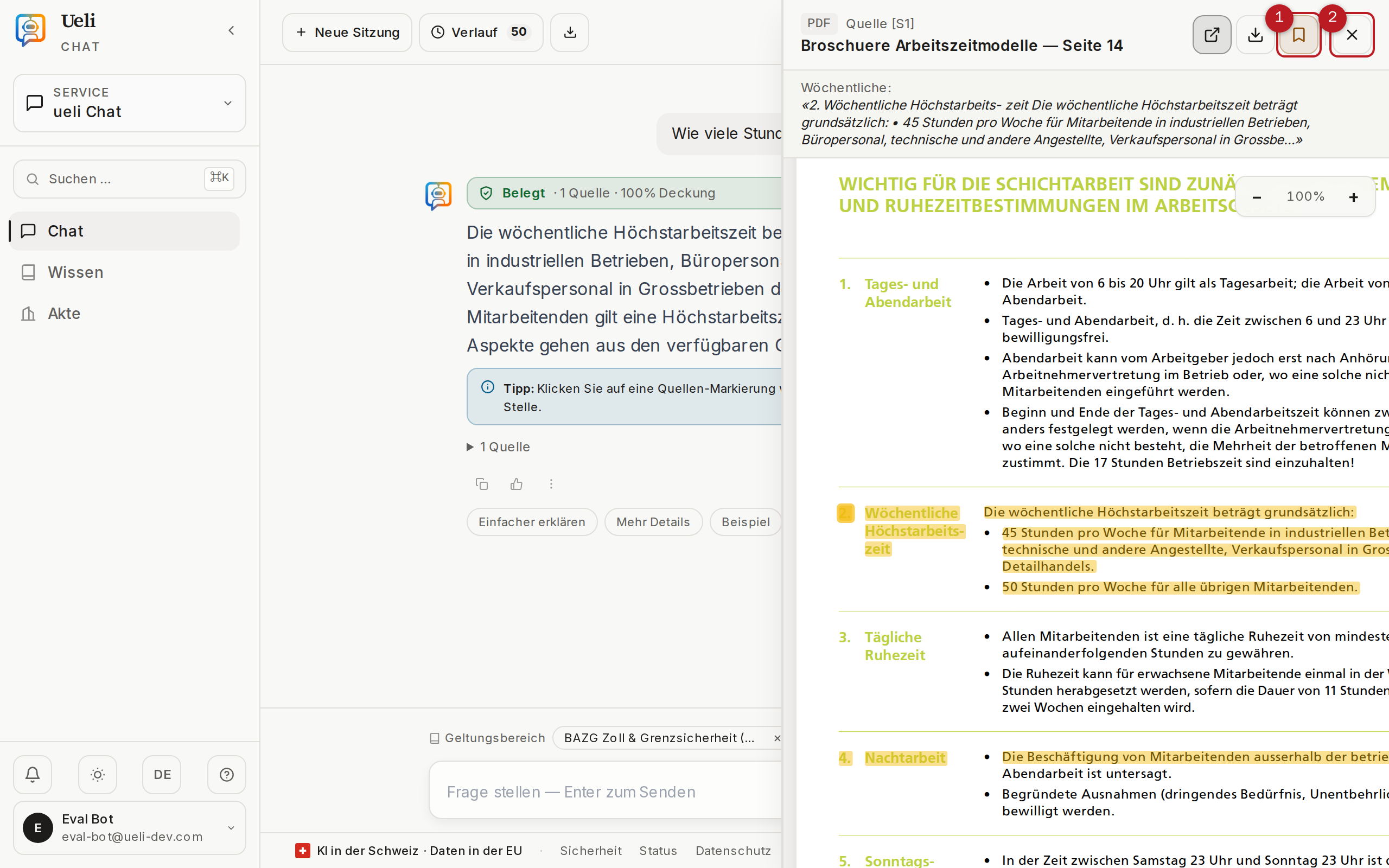Zoom in PDF with plus button
1389x868 pixels.
pos(1353,197)
